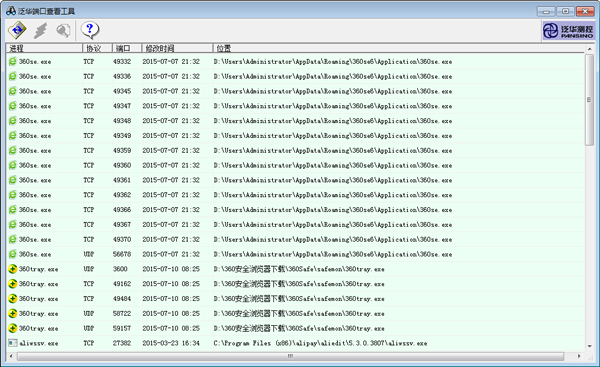600x367 pixels.
Task: Click the vertical scrollbar thumb
Action: tap(589, 99)
